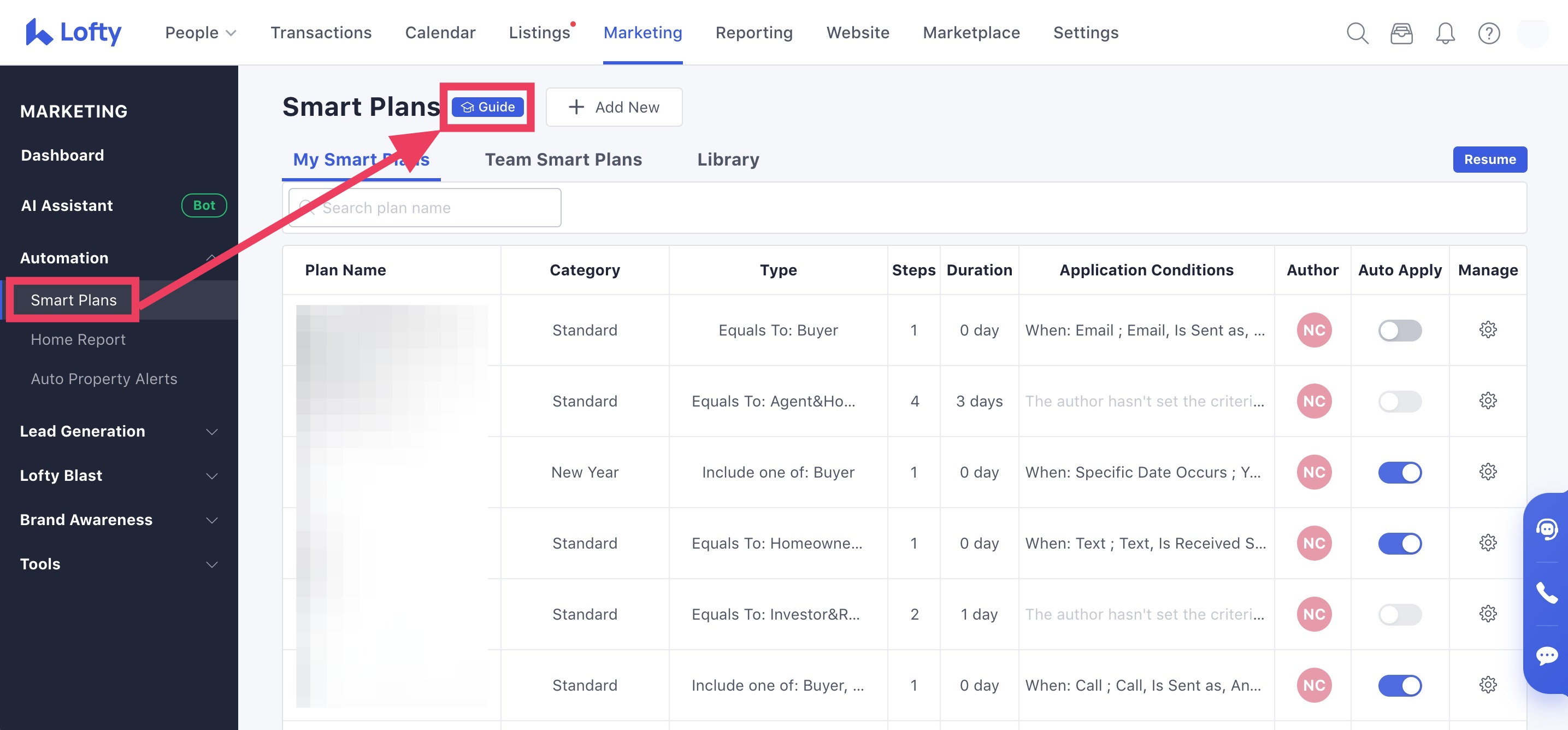Click the help question mark icon

[x=1488, y=33]
